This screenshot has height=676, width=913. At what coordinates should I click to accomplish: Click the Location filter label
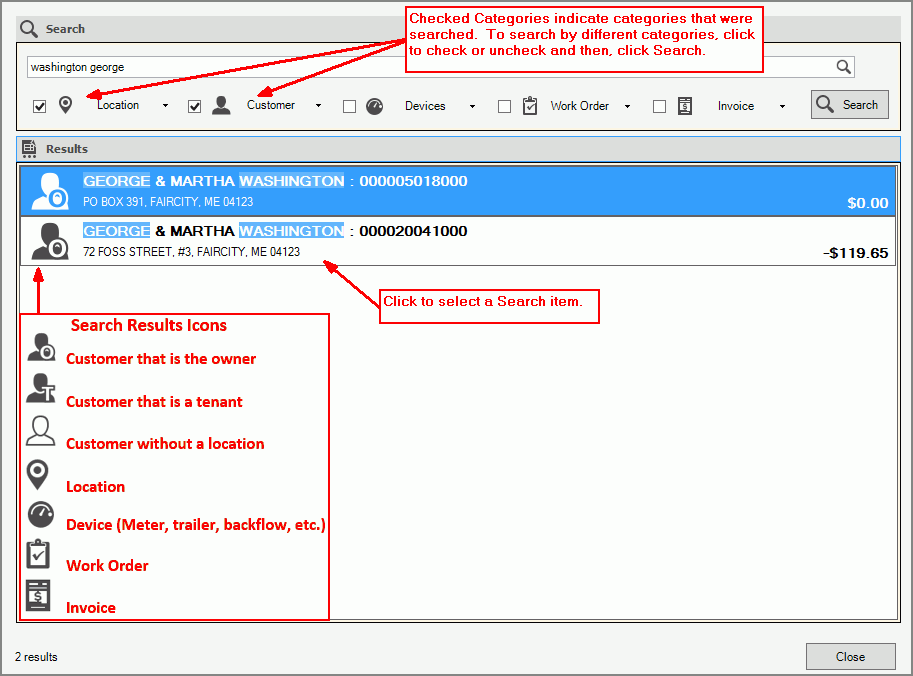pyautogui.click(x=118, y=105)
